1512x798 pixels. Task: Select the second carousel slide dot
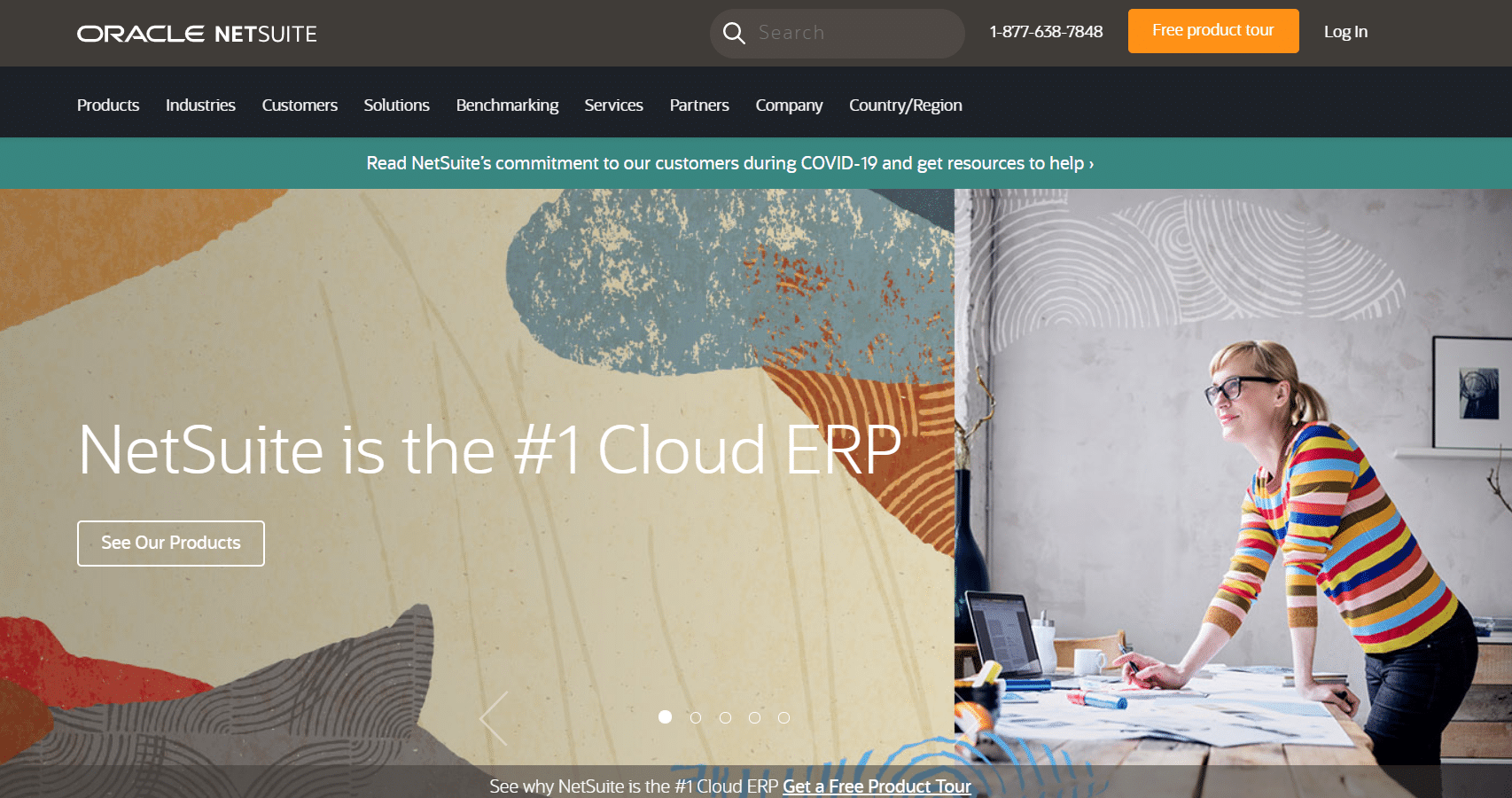(x=696, y=717)
